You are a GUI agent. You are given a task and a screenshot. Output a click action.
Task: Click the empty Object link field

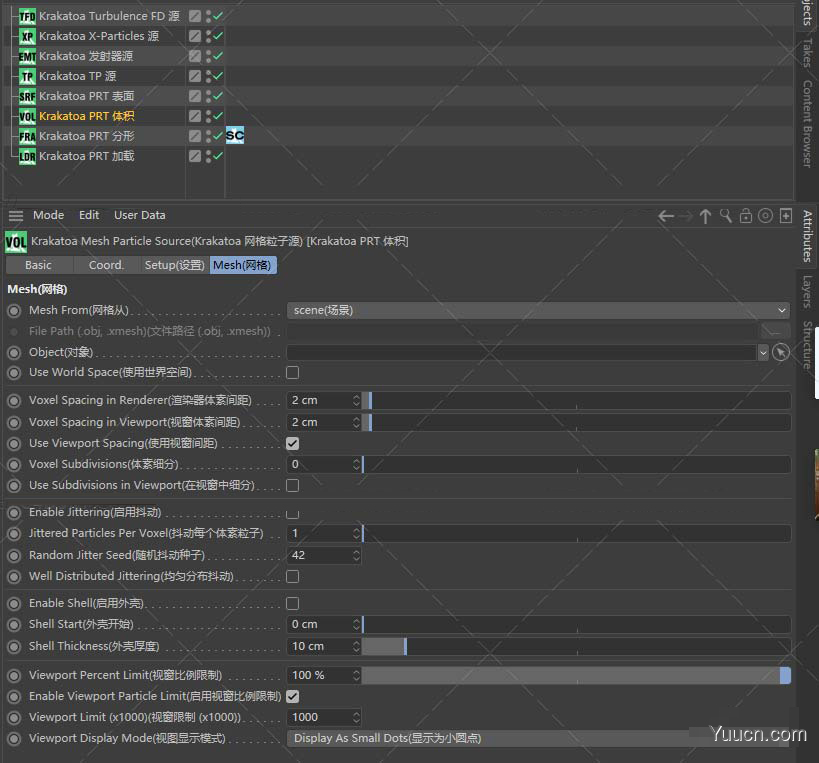tap(521, 353)
